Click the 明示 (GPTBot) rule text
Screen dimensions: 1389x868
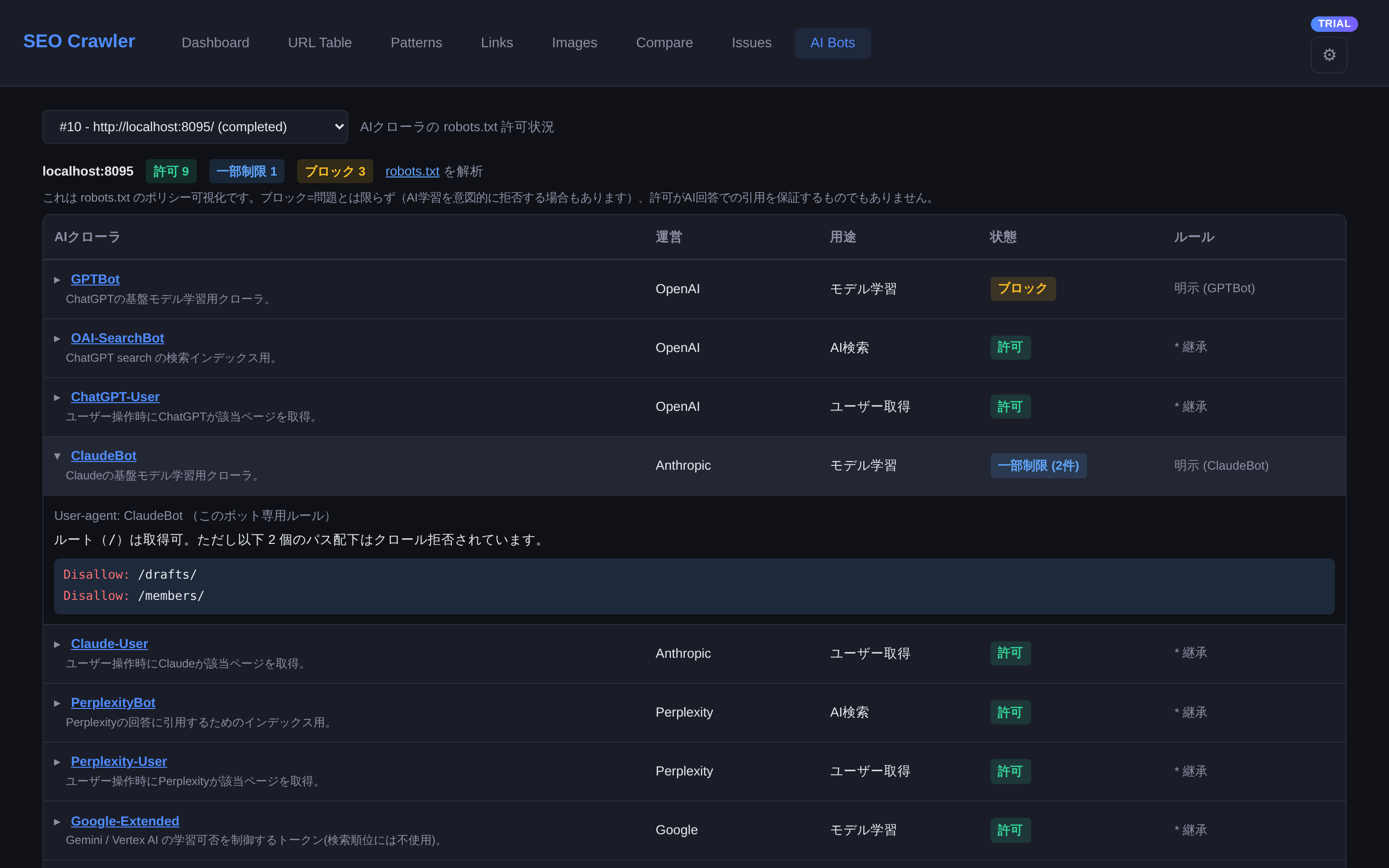click(x=1214, y=288)
